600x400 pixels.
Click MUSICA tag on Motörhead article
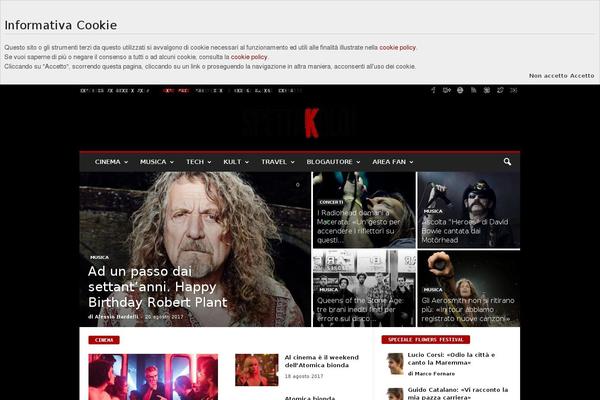click(x=433, y=211)
